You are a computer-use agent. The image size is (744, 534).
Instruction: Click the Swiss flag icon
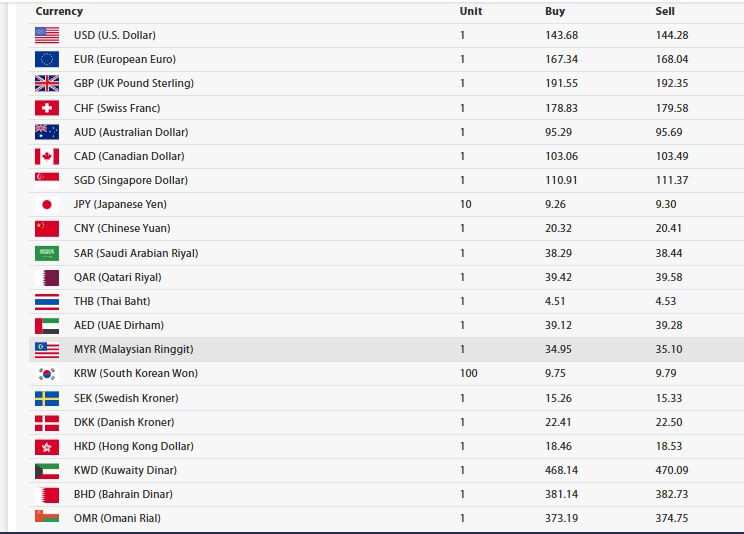pos(47,108)
